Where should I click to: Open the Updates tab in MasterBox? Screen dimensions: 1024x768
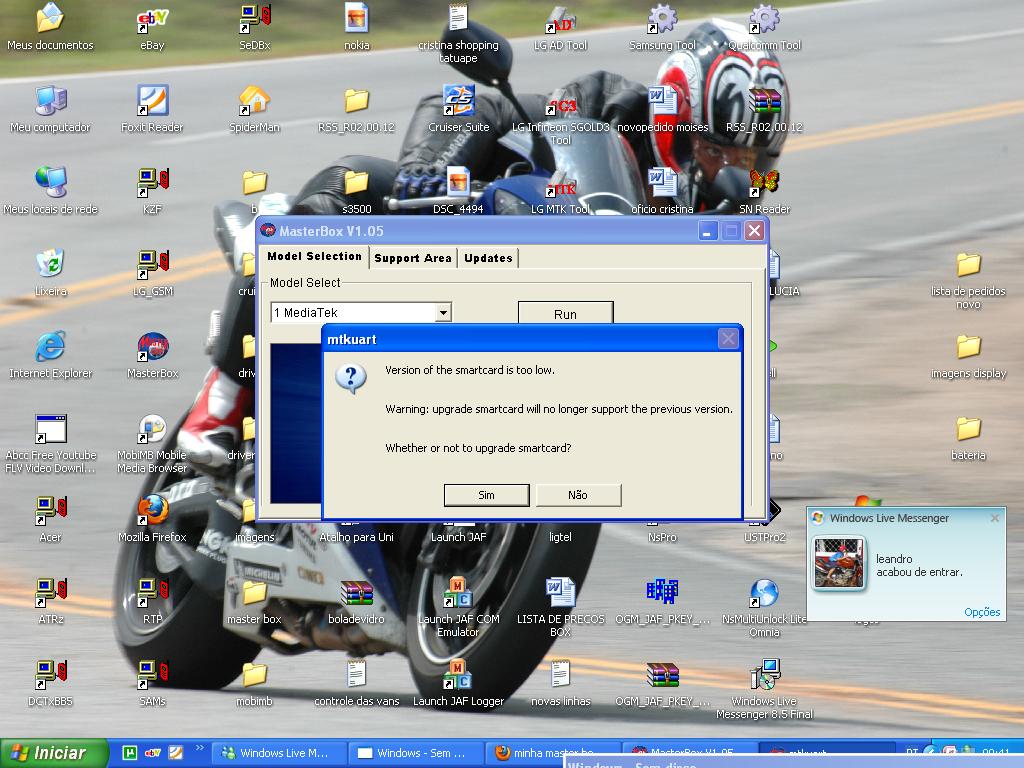(x=488, y=258)
